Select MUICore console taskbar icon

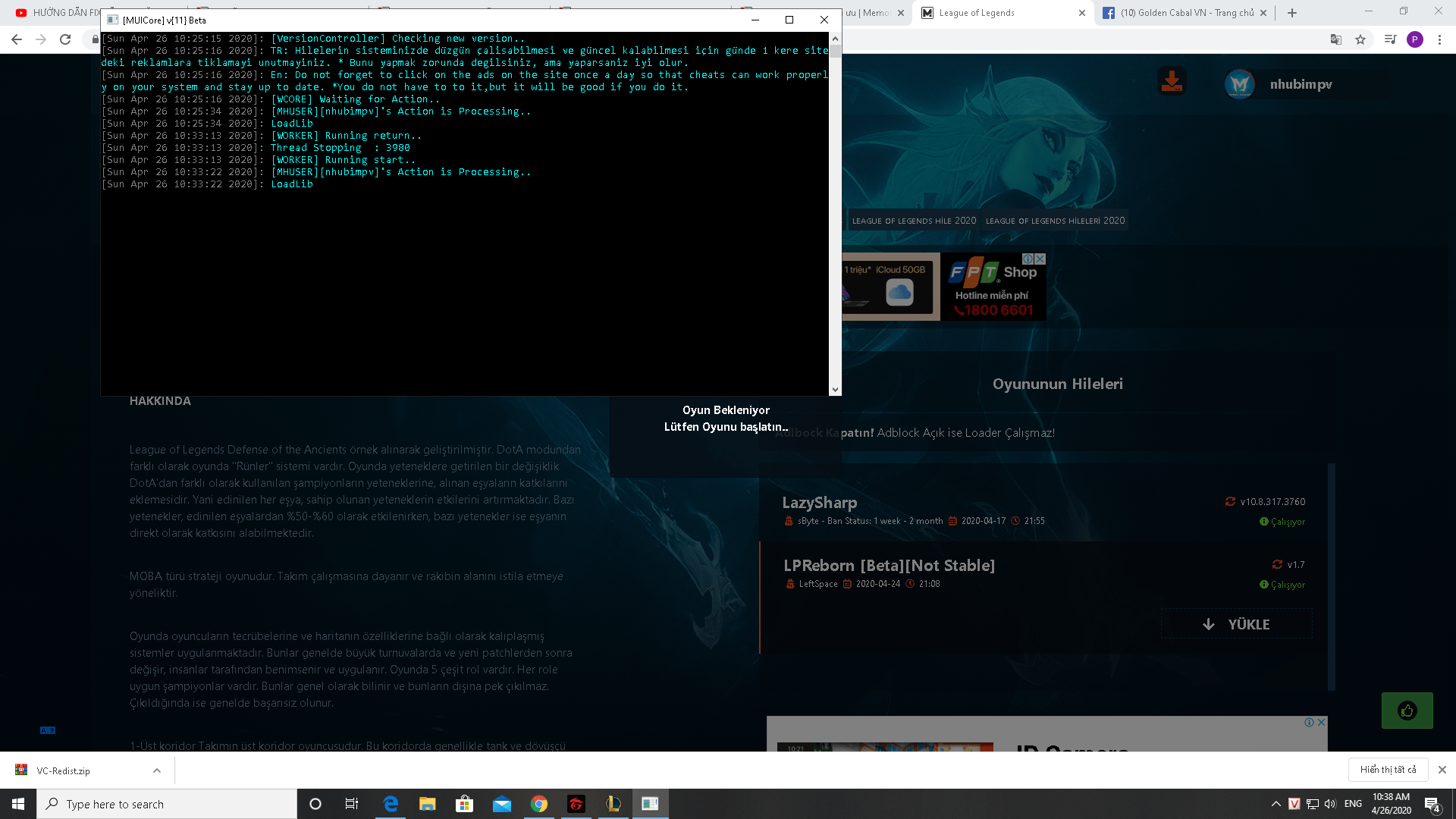(x=650, y=804)
